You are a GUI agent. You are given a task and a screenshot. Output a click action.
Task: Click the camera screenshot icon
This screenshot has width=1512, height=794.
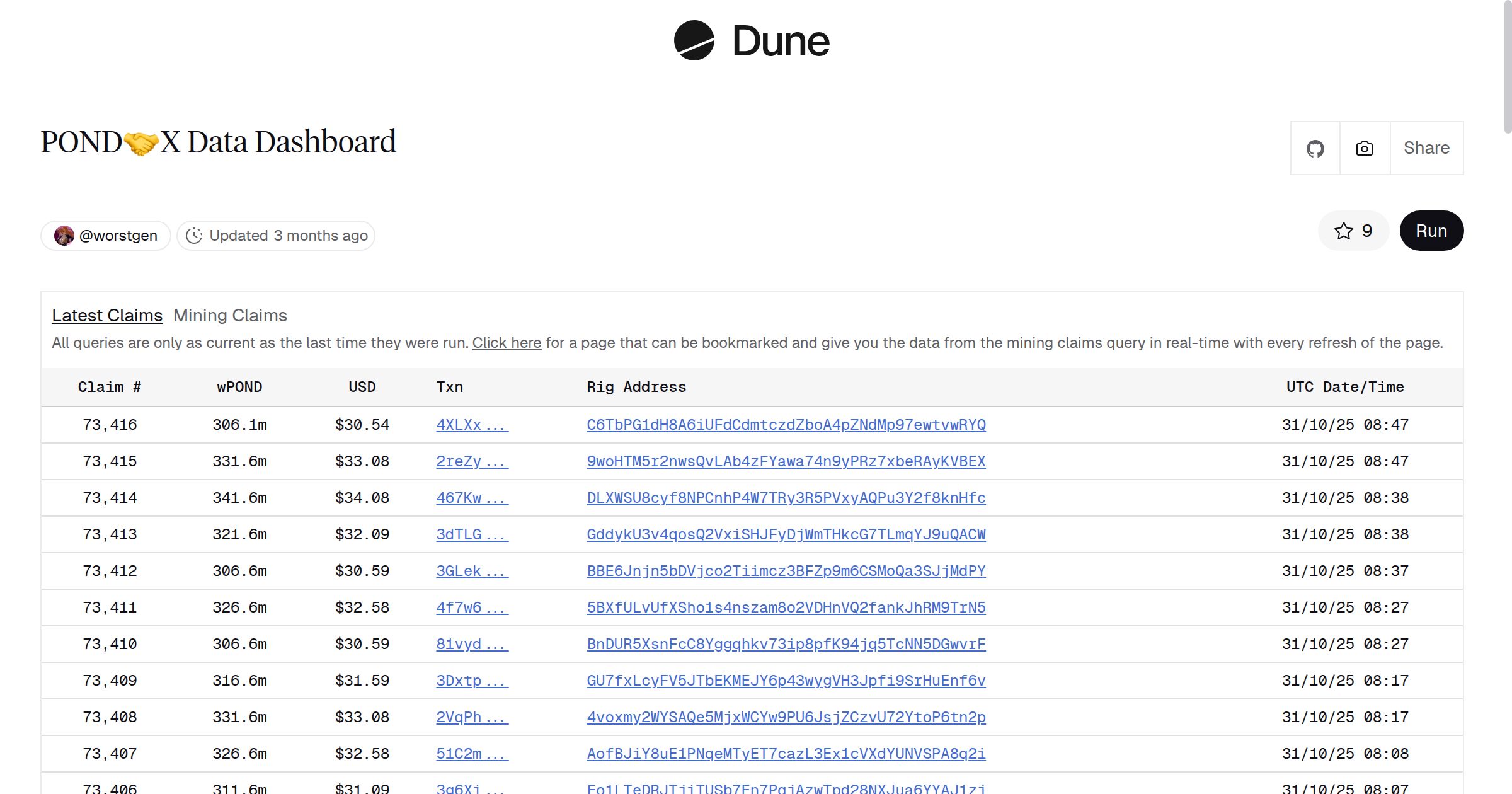tap(1363, 147)
